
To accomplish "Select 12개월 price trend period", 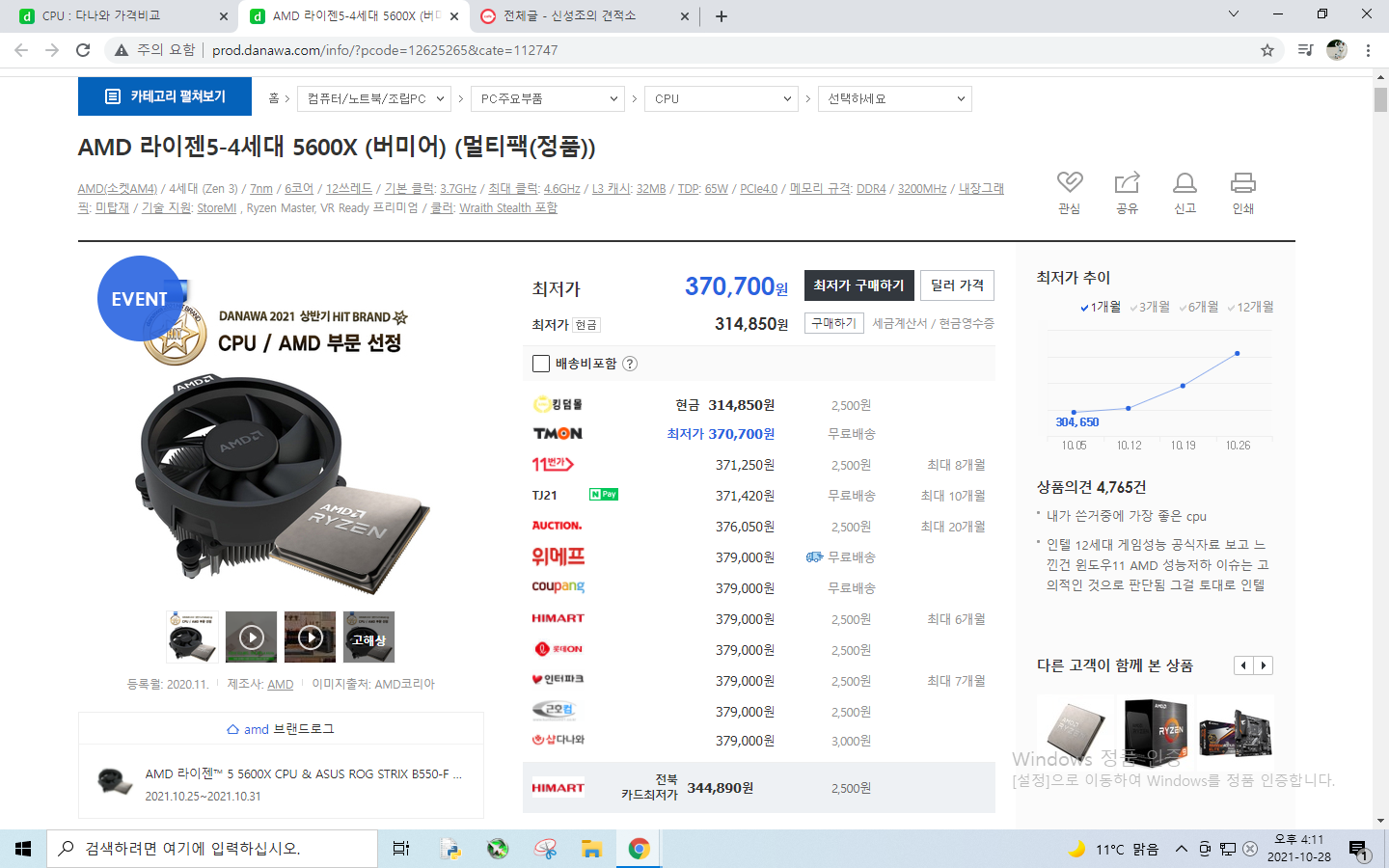I will click(1250, 307).
